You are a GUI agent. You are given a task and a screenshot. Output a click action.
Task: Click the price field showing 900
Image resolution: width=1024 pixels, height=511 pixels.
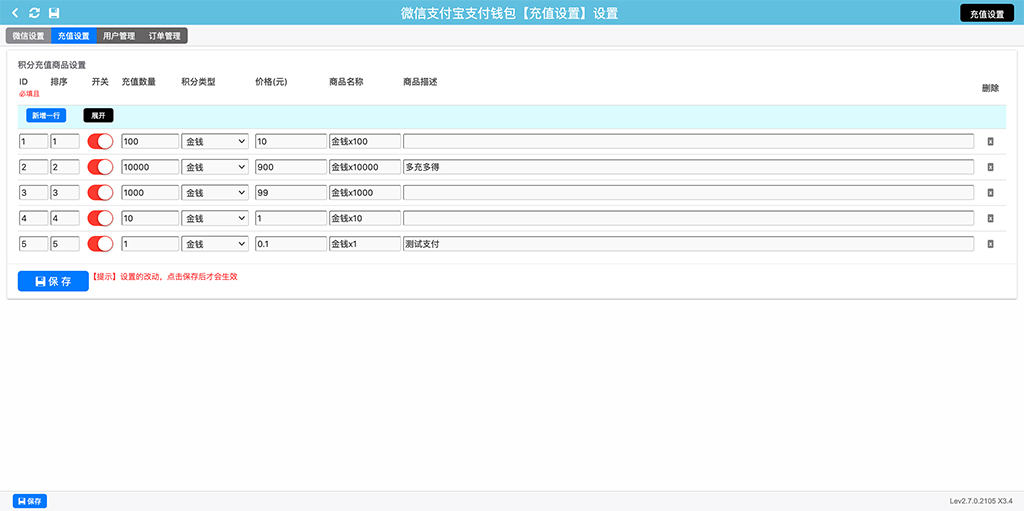click(x=290, y=167)
